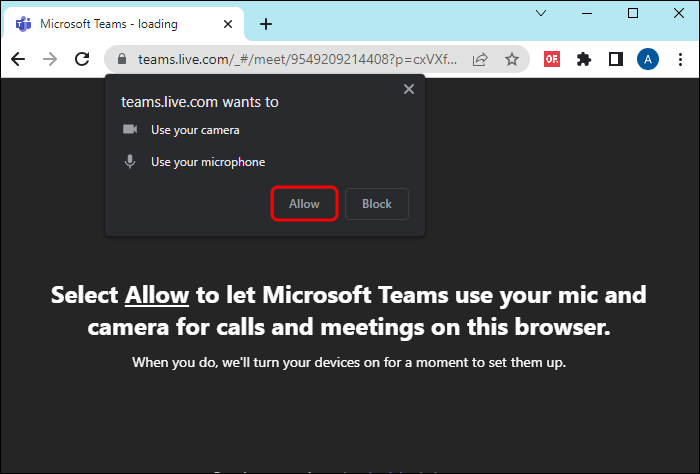Reload the Teams page
The image size is (700, 474).
[x=83, y=59]
